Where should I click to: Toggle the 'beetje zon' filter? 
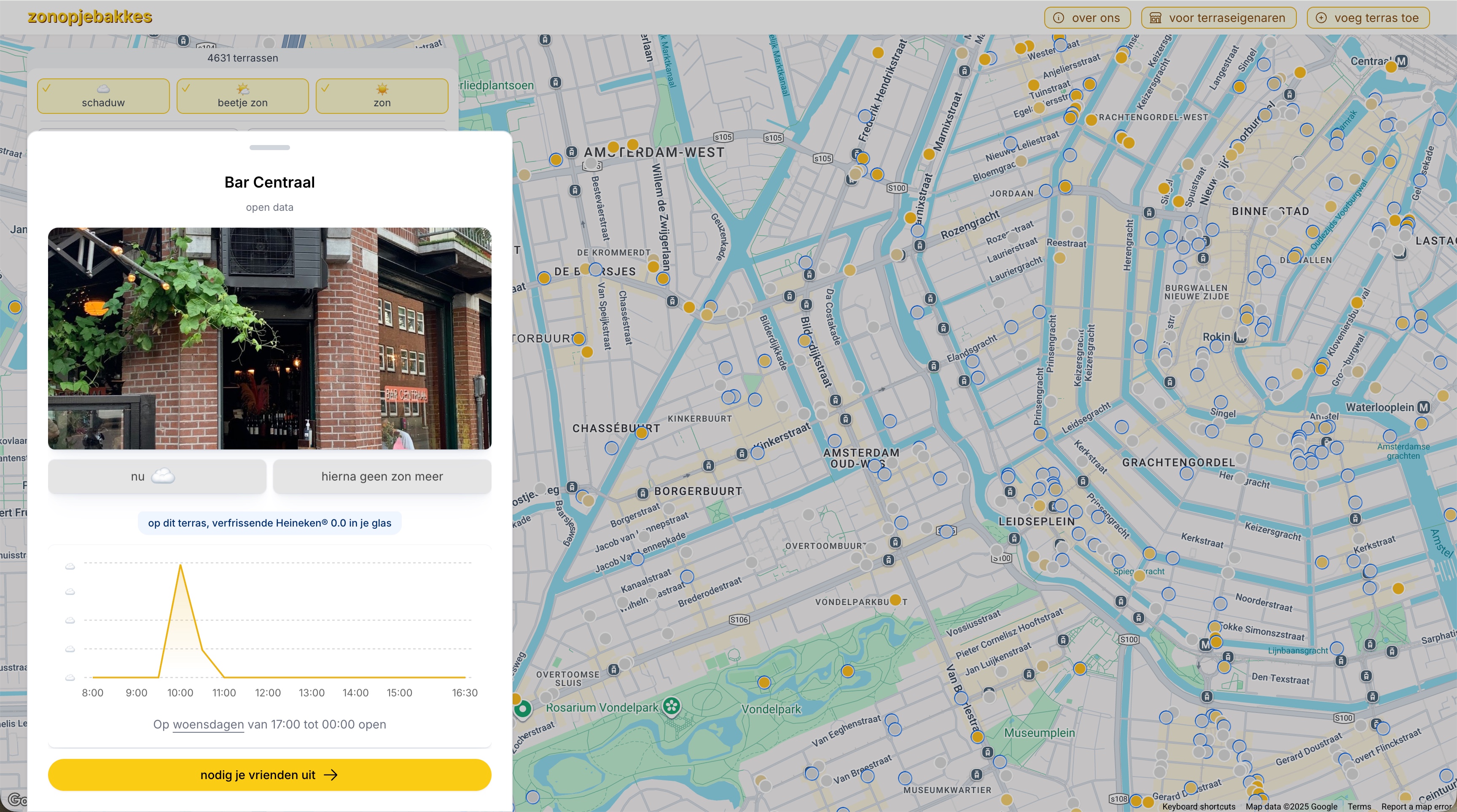[x=243, y=96]
